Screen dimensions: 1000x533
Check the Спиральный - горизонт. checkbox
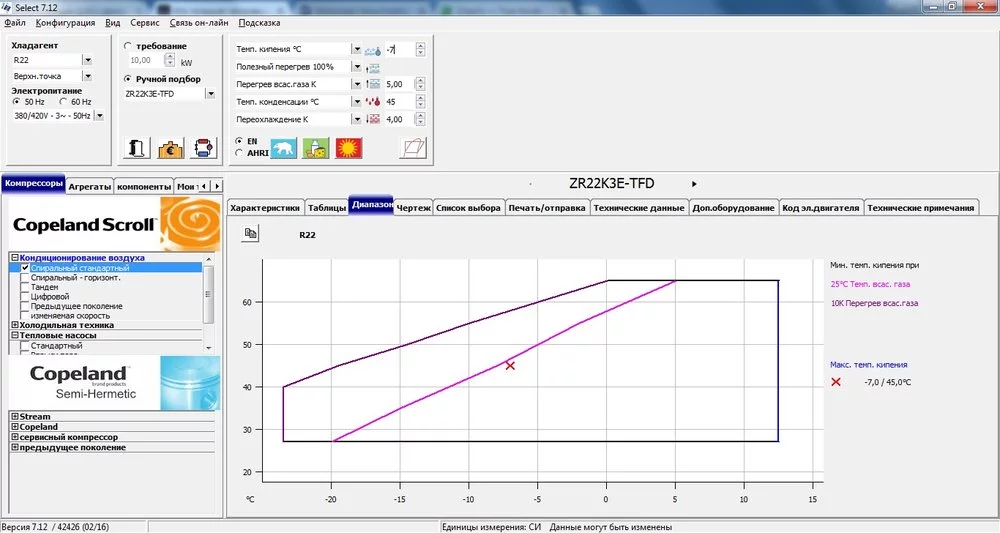click(x=25, y=278)
